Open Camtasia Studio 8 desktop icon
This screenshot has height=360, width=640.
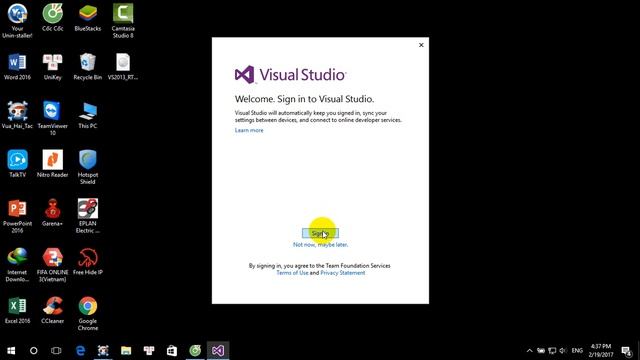coord(123,20)
